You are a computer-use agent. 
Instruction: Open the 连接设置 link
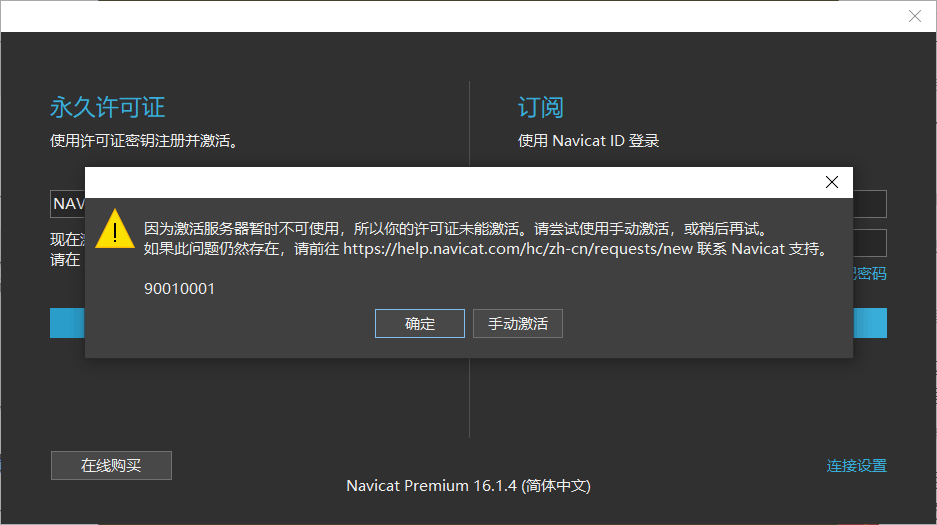pyautogui.click(x=856, y=465)
